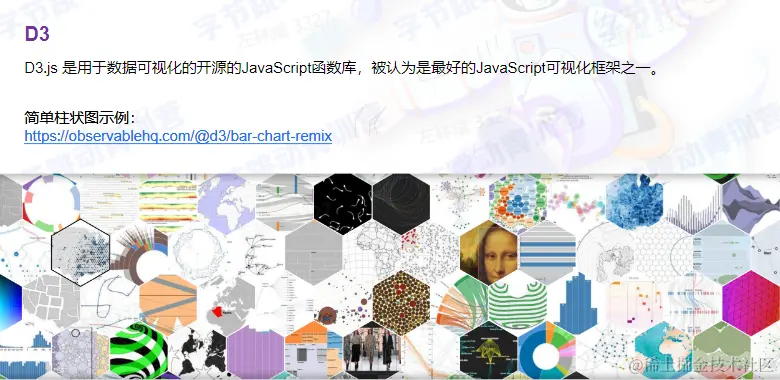Viewport: 780px width, 380px height.
Task: Select the black-outlined dot scatter hexagon
Action: [x=80, y=253]
